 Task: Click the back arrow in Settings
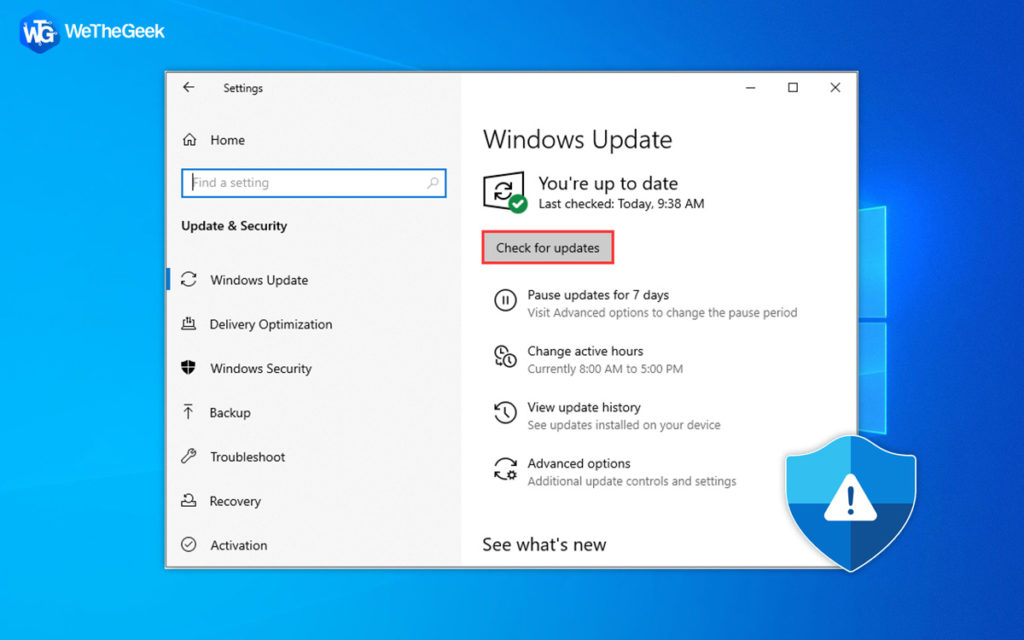click(188, 88)
